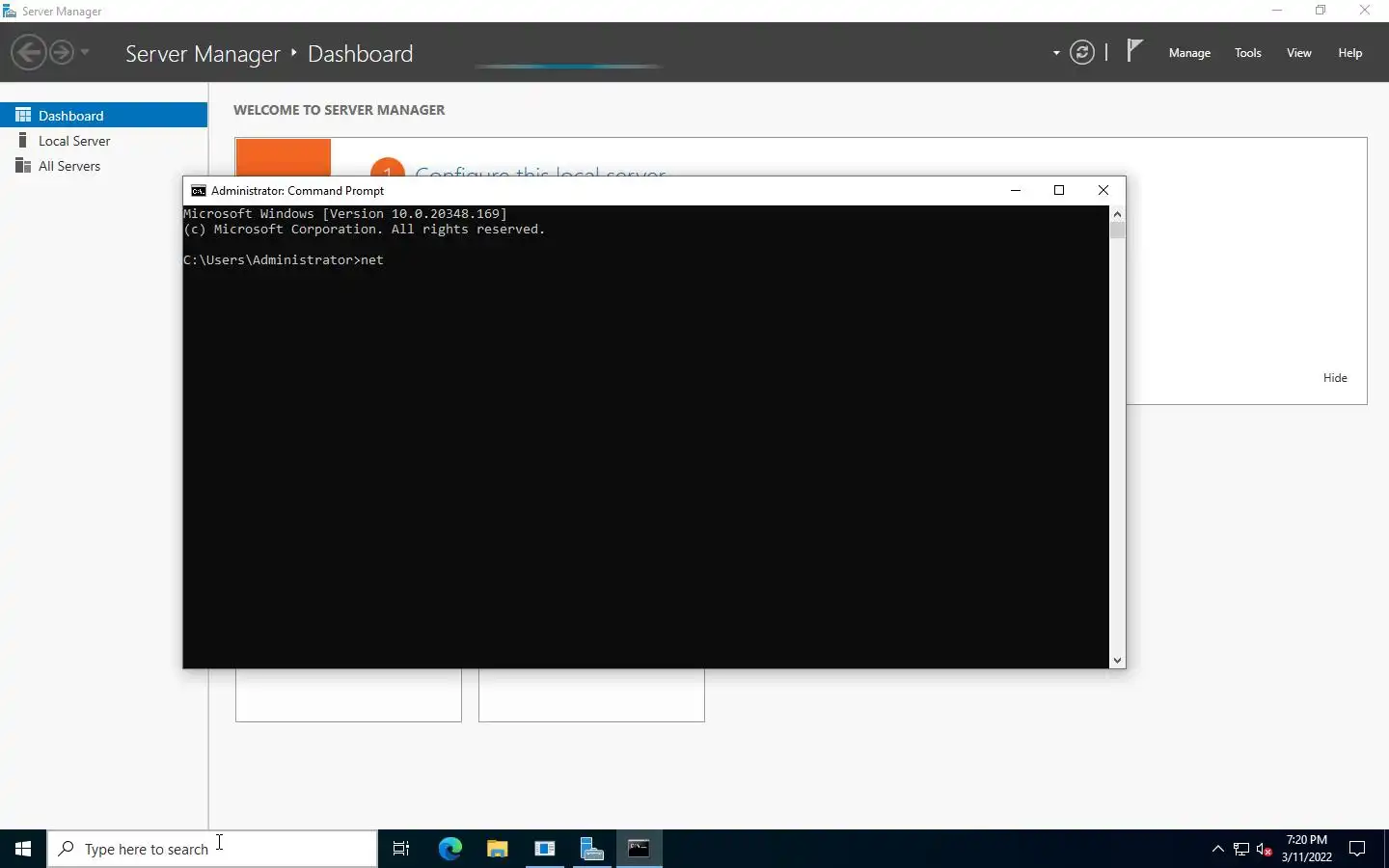Open Task View from the taskbar
This screenshot has width=1389, height=868.
pos(401,849)
